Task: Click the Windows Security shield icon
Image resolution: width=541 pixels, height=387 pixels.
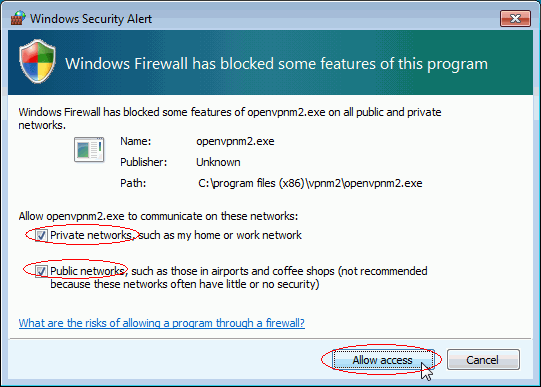Action: tap(37, 62)
